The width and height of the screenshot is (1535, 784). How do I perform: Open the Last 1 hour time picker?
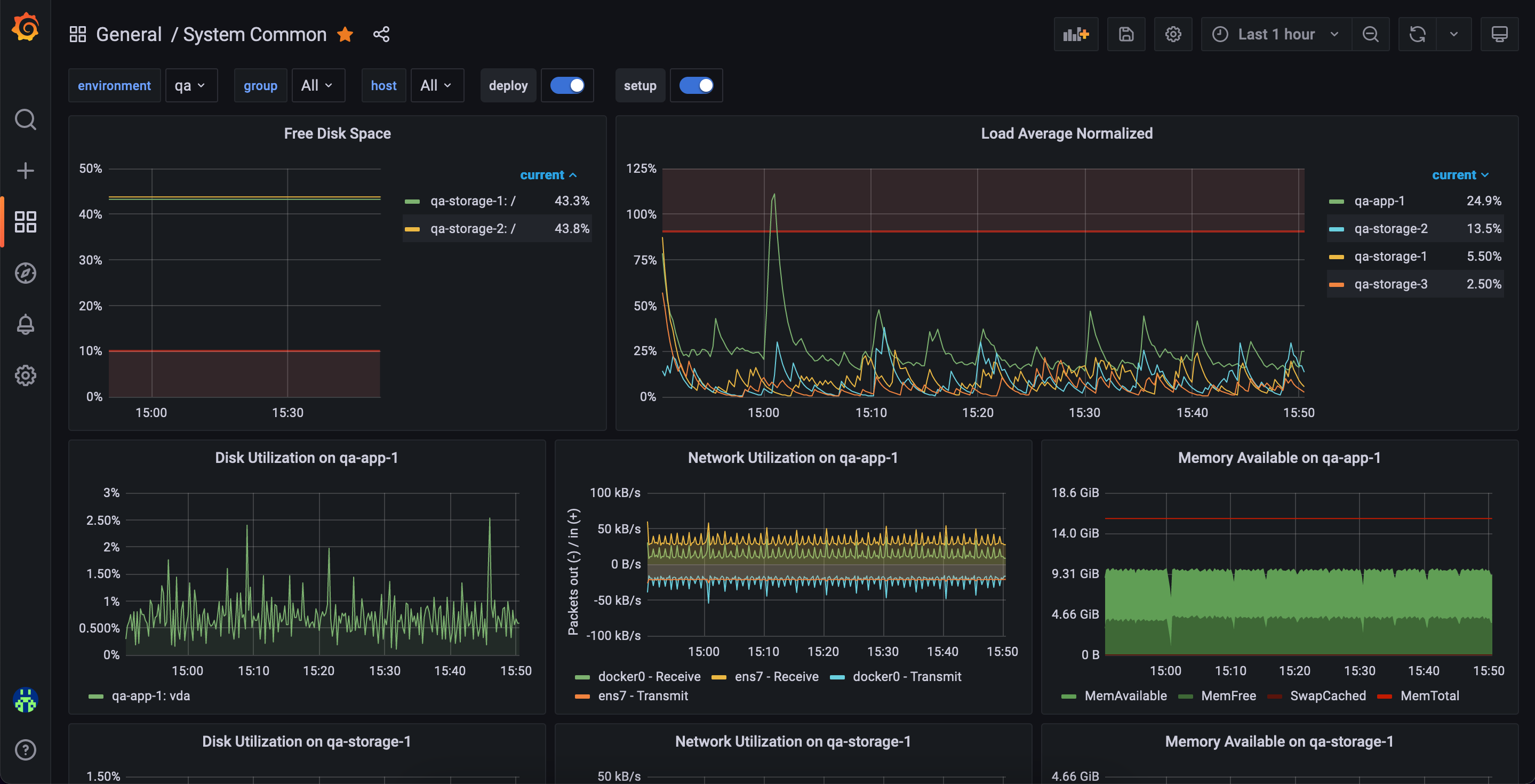[1276, 35]
